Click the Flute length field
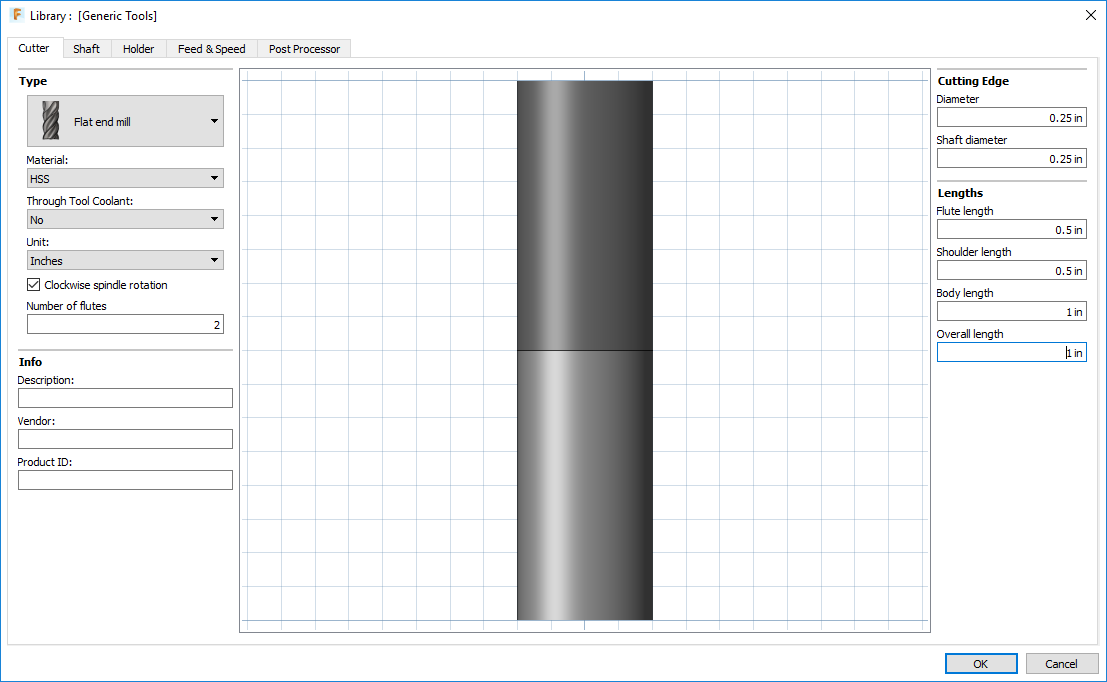The width and height of the screenshot is (1107, 682). tap(1011, 229)
